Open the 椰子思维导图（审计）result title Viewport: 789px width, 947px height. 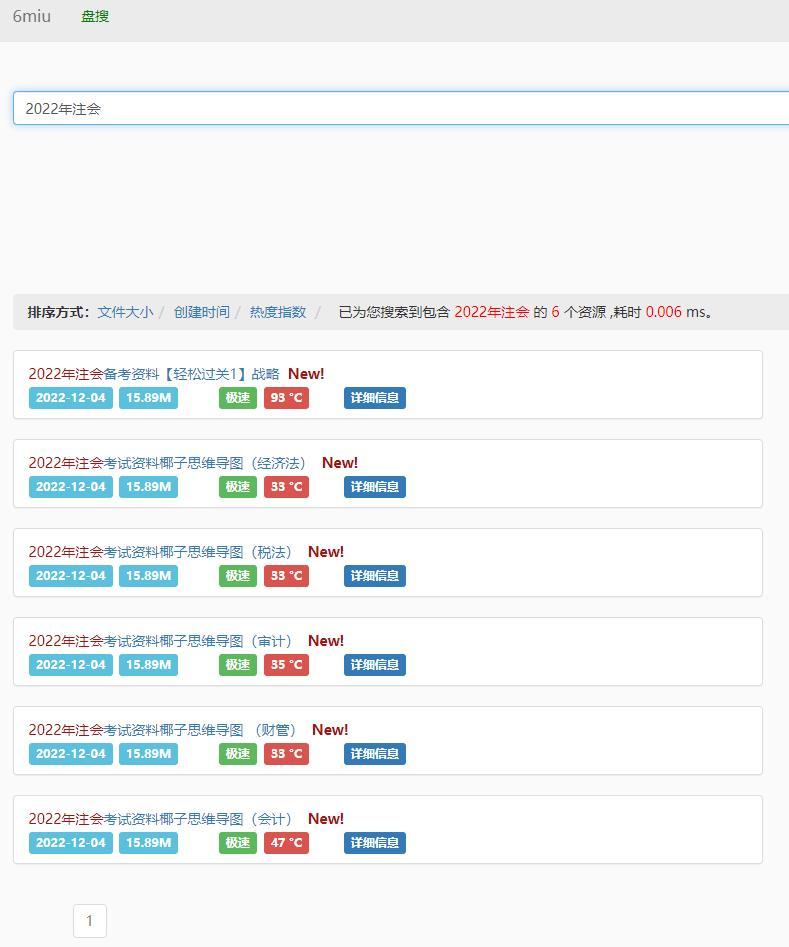coord(161,640)
